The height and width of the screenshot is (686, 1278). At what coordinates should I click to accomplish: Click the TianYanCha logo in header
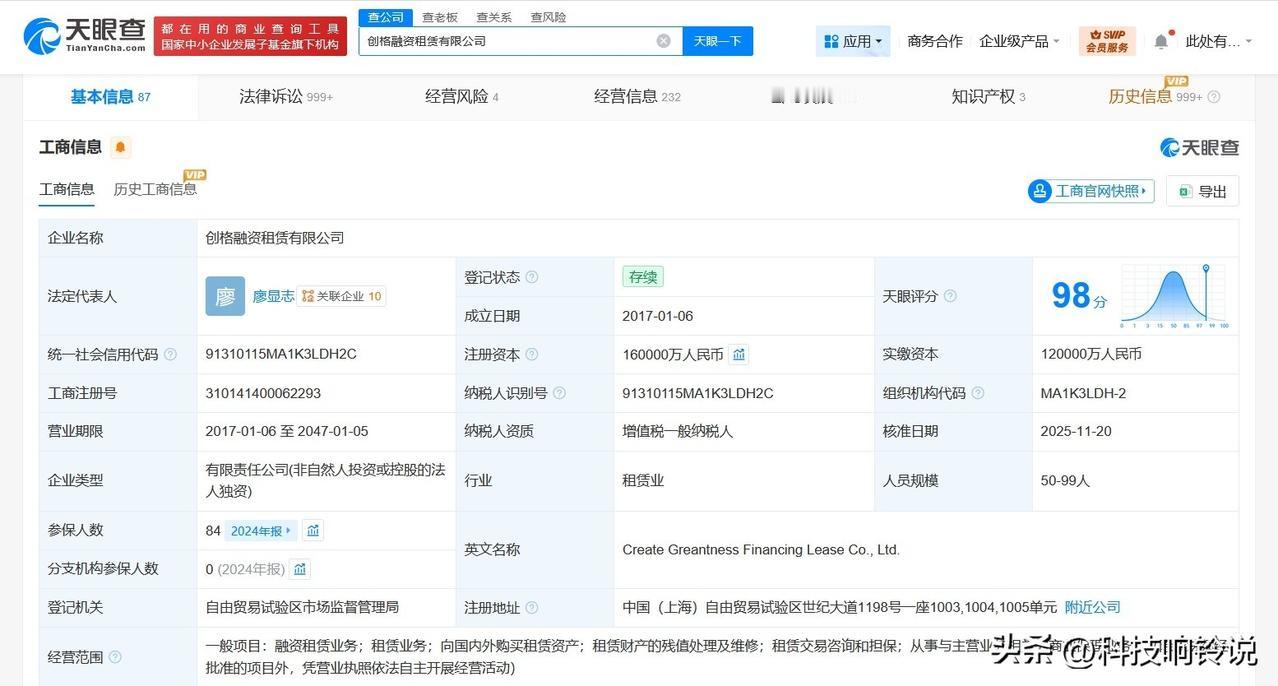pos(84,36)
